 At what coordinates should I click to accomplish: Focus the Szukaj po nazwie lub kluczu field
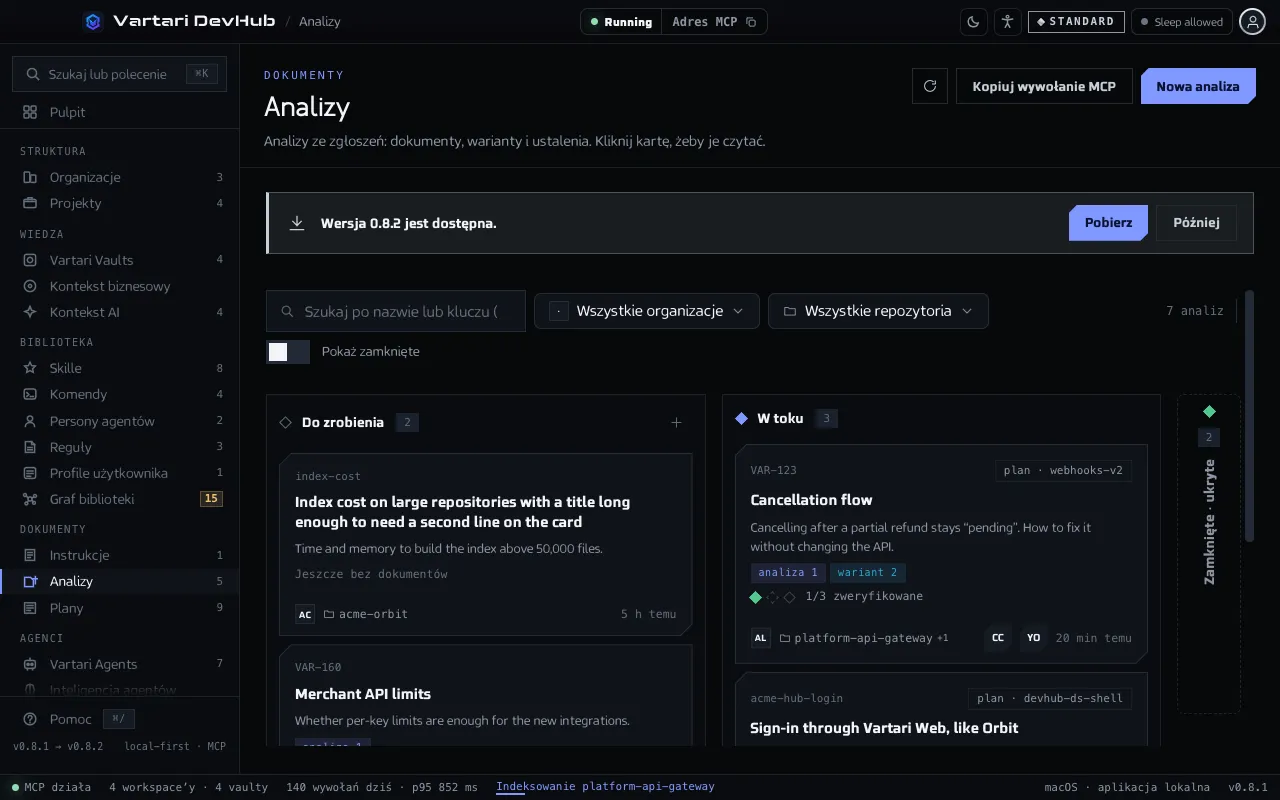(396, 311)
